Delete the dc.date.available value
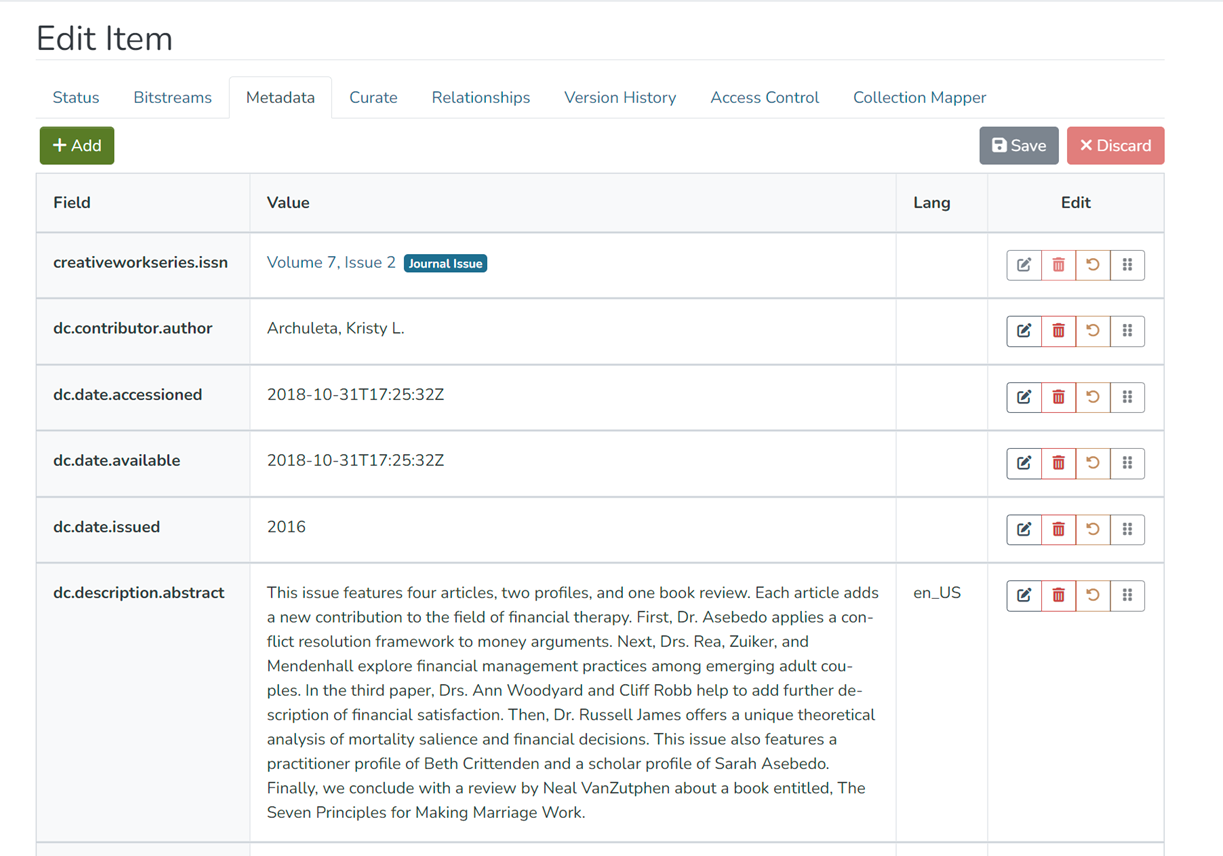1223x856 pixels. 1058,462
